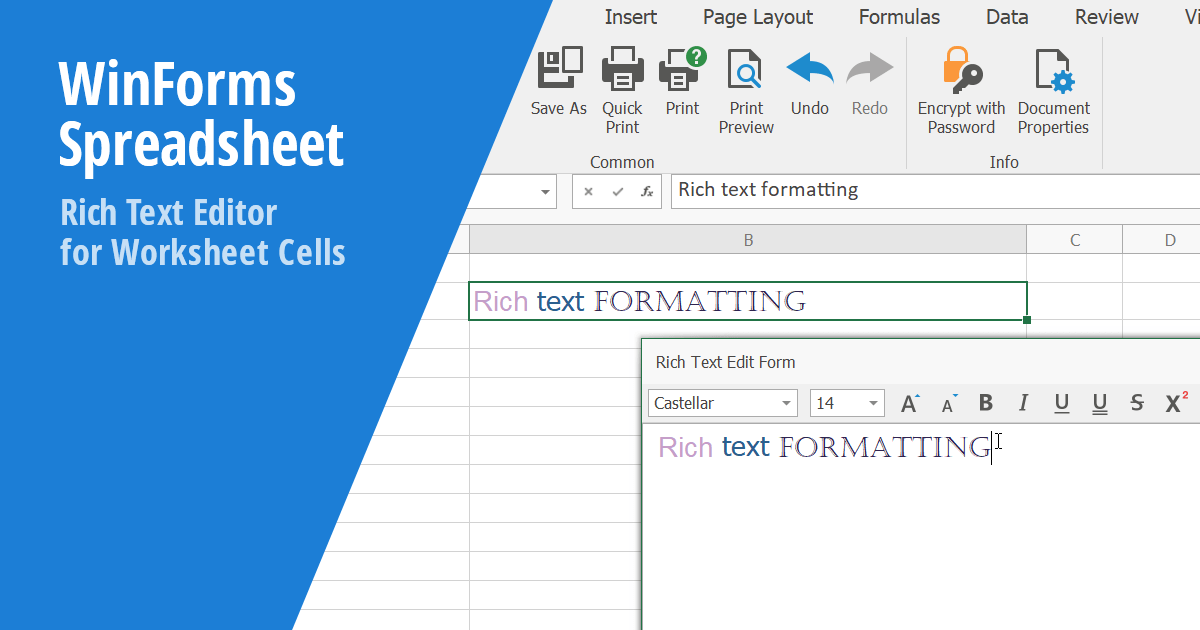Toggle italic formatting
Viewport: 1200px width, 630px height.
click(1023, 402)
